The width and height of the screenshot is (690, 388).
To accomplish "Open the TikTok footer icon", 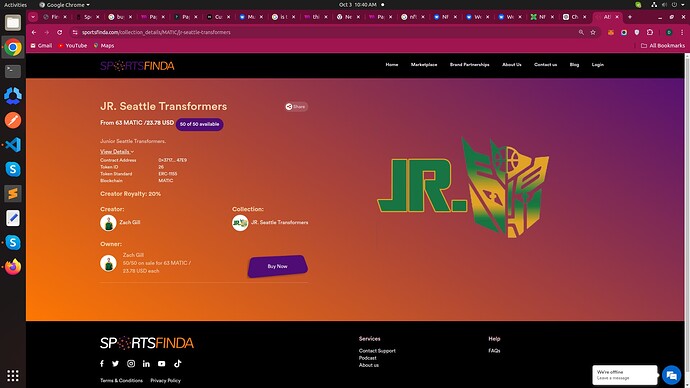I will [x=177, y=364].
